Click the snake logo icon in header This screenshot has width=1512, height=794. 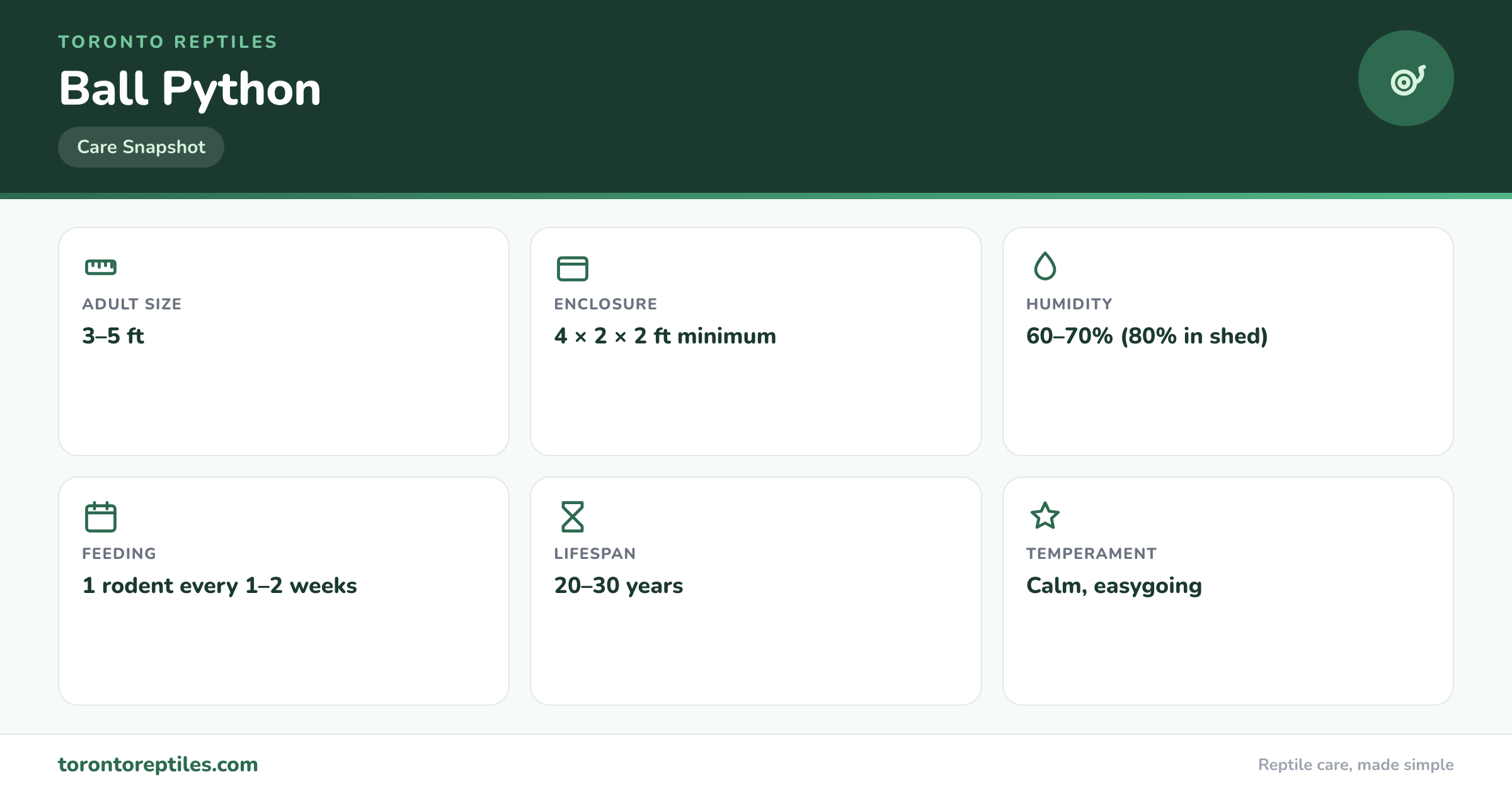[1406, 78]
